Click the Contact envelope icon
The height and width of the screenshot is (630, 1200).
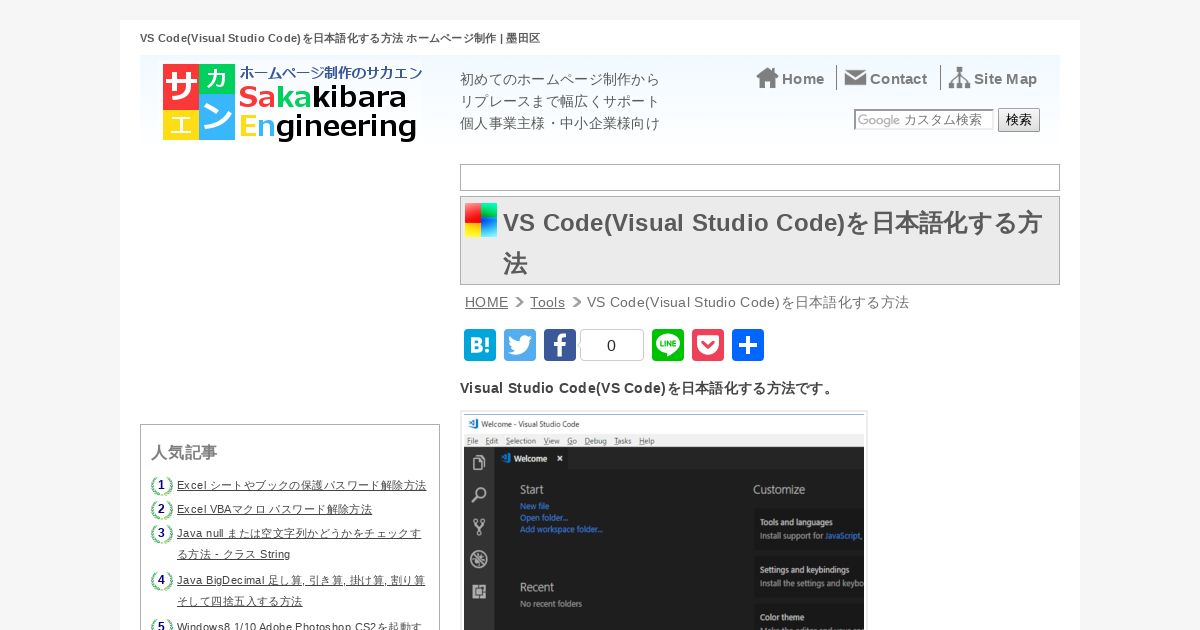855,78
